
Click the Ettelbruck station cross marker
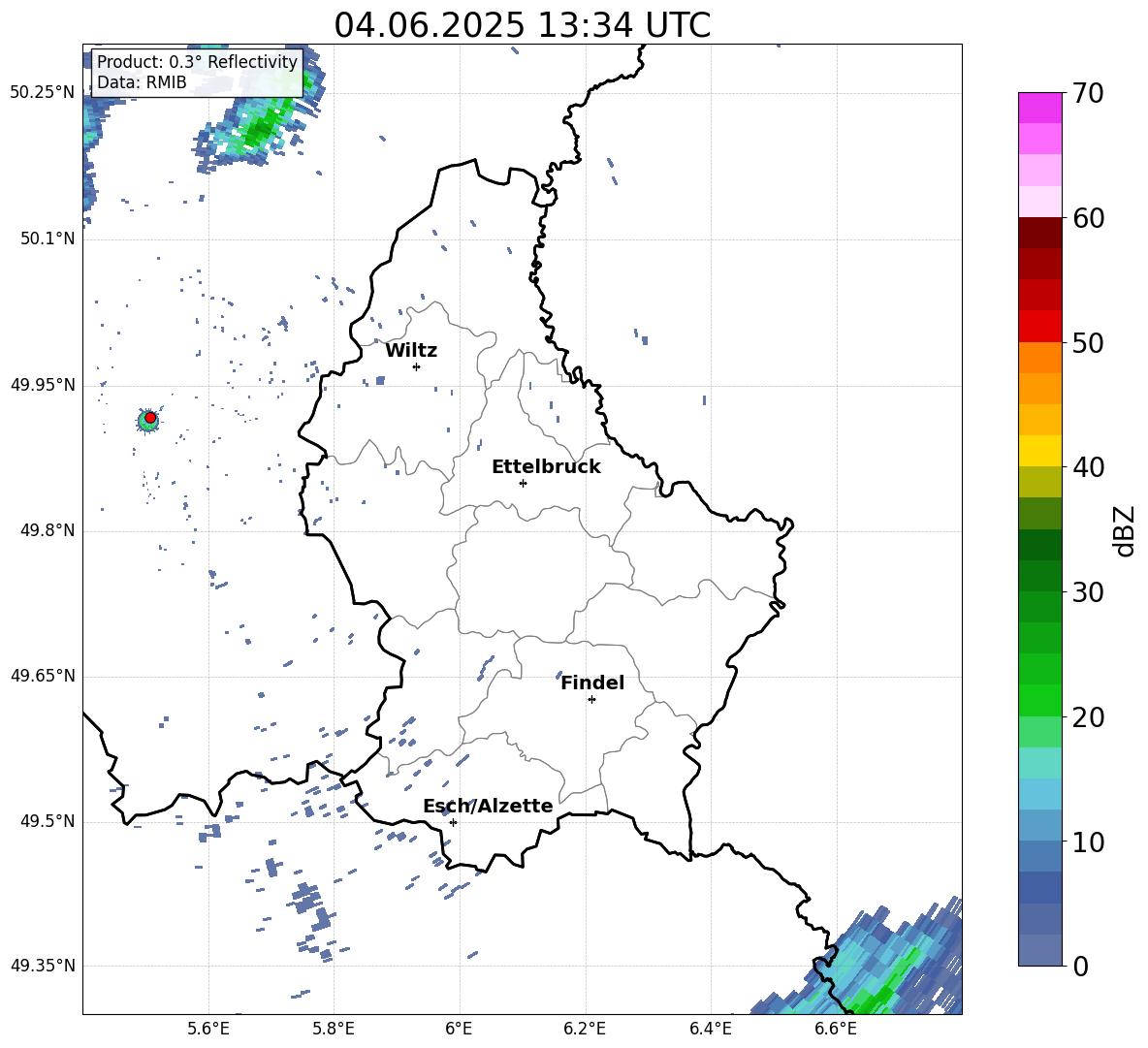click(523, 483)
